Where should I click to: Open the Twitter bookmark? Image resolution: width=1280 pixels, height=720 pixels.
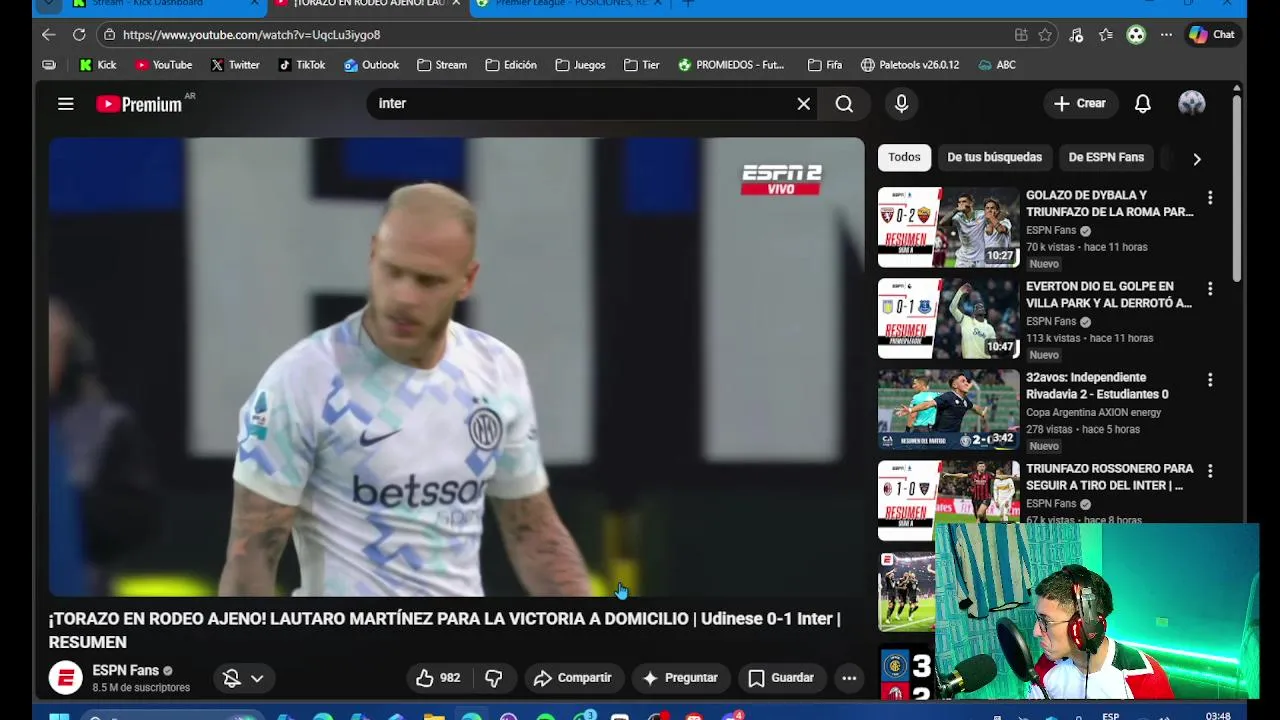point(235,65)
